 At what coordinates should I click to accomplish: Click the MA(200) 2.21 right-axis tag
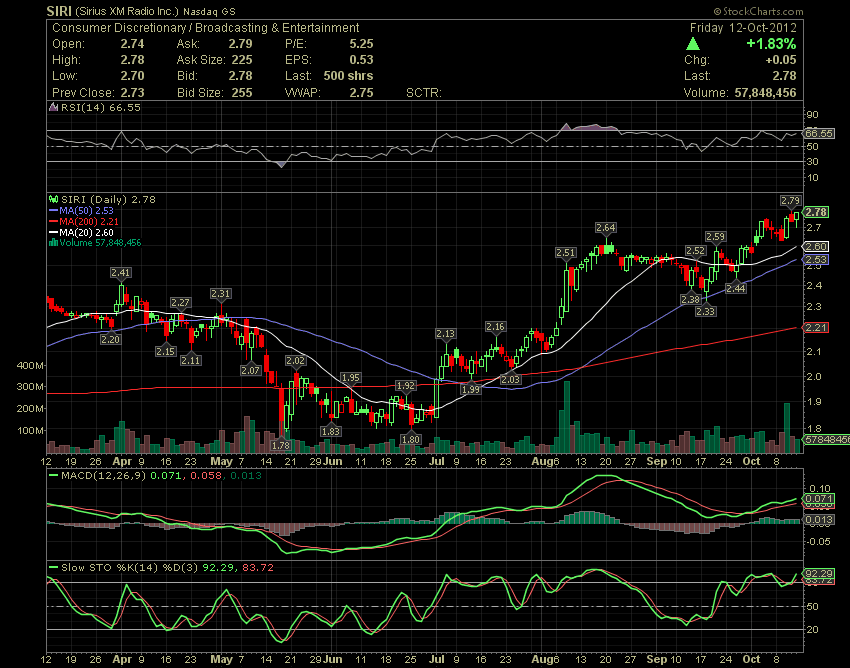click(x=816, y=327)
